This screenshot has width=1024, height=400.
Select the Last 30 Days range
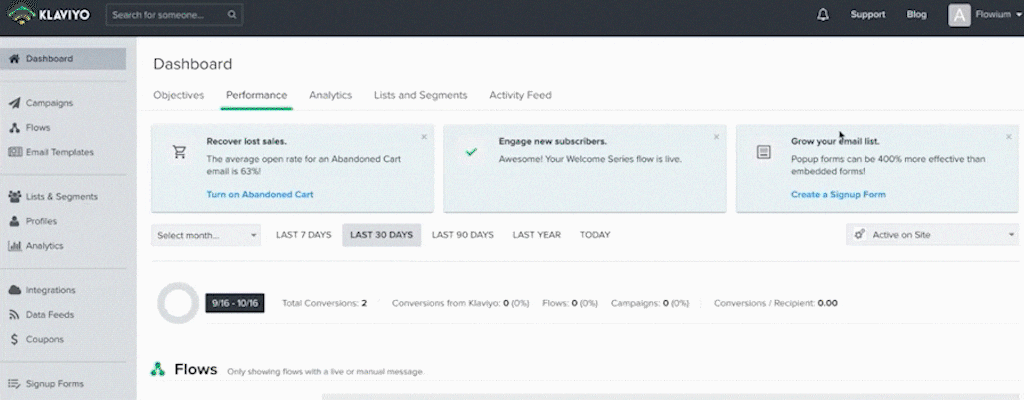coord(381,235)
